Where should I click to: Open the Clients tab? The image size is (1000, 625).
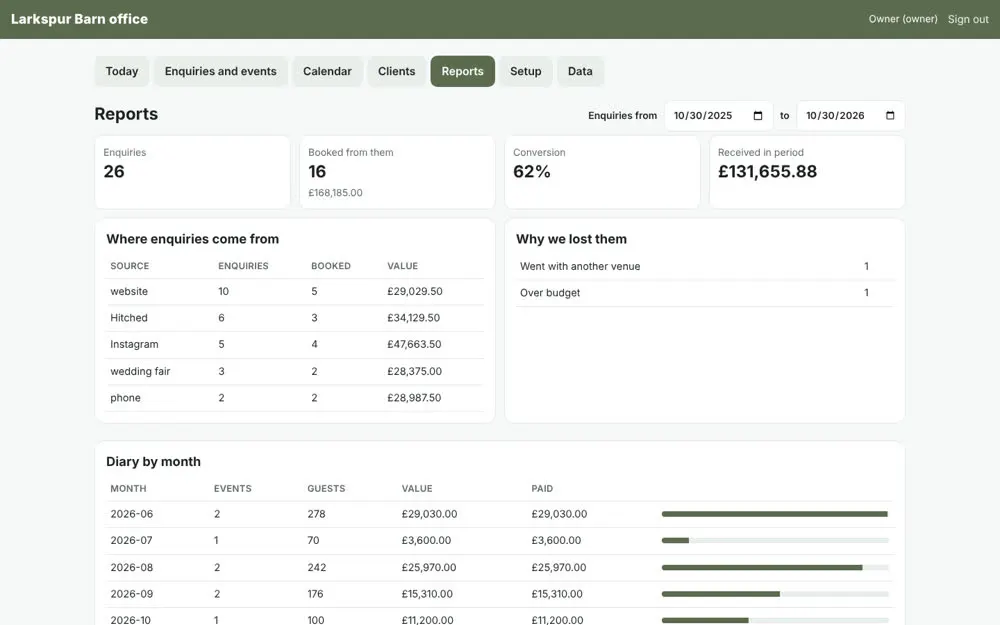(x=397, y=71)
